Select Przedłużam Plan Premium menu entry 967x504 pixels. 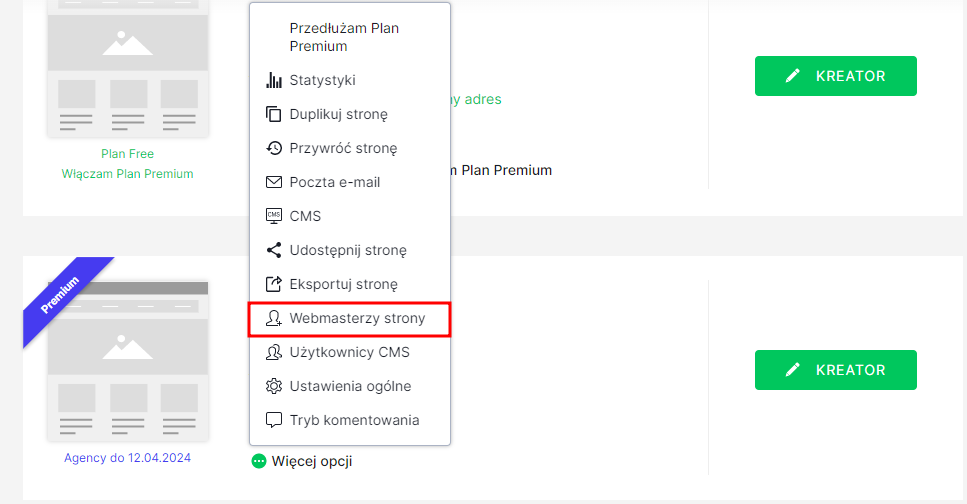point(344,37)
